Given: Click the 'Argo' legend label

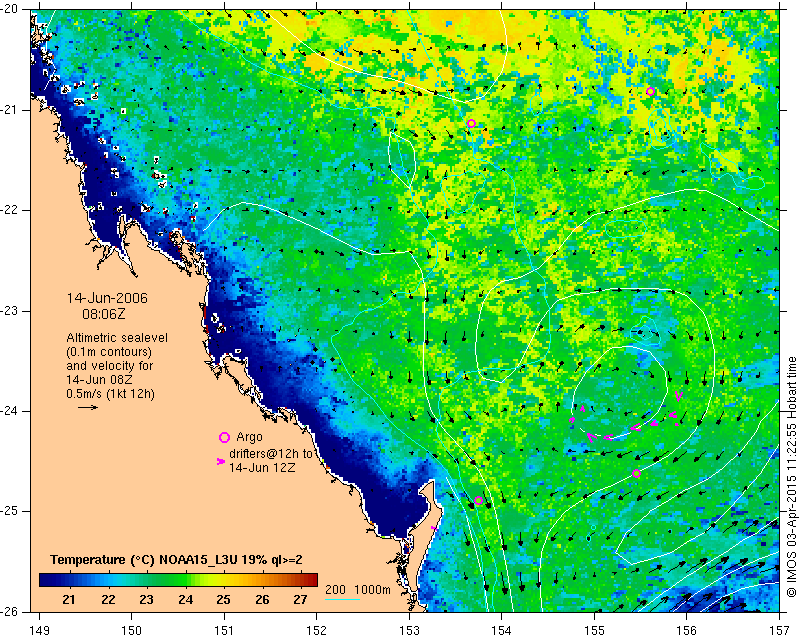Looking at the screenshot, I should click(x=249, y=437).
